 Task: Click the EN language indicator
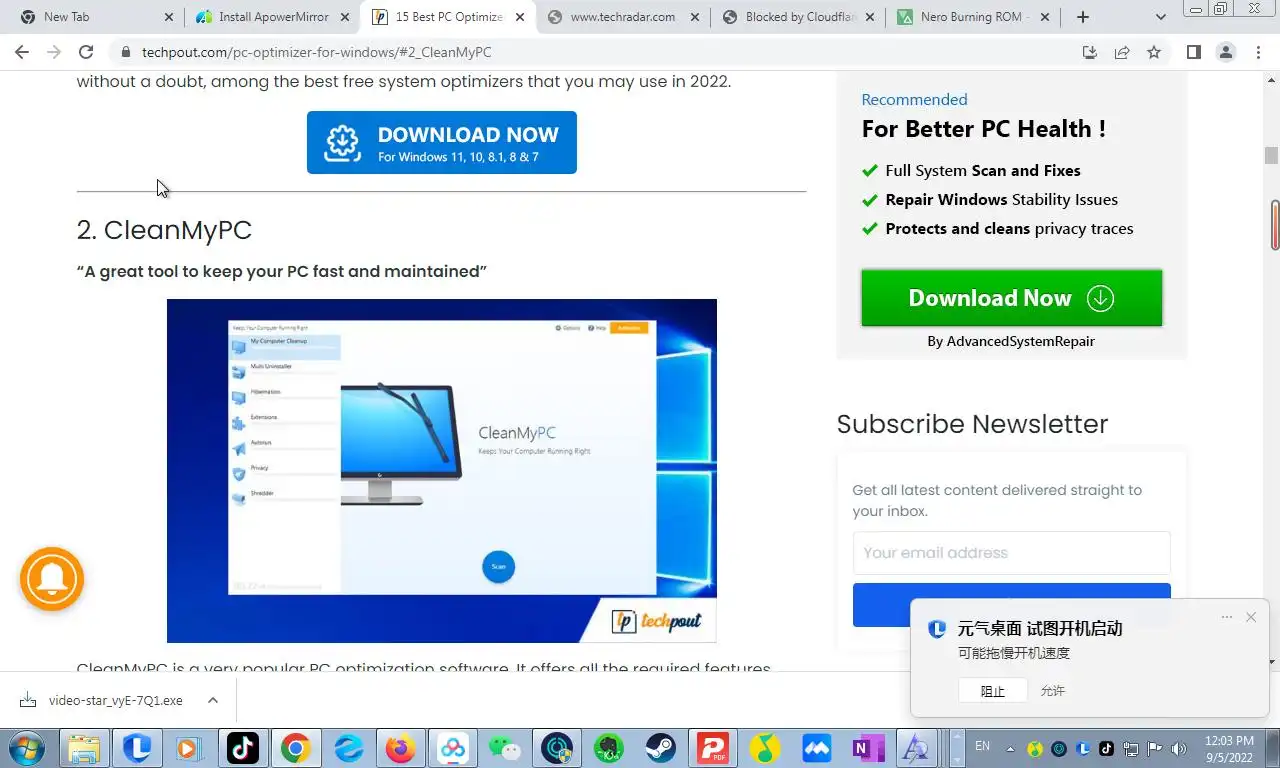(982, 746)
